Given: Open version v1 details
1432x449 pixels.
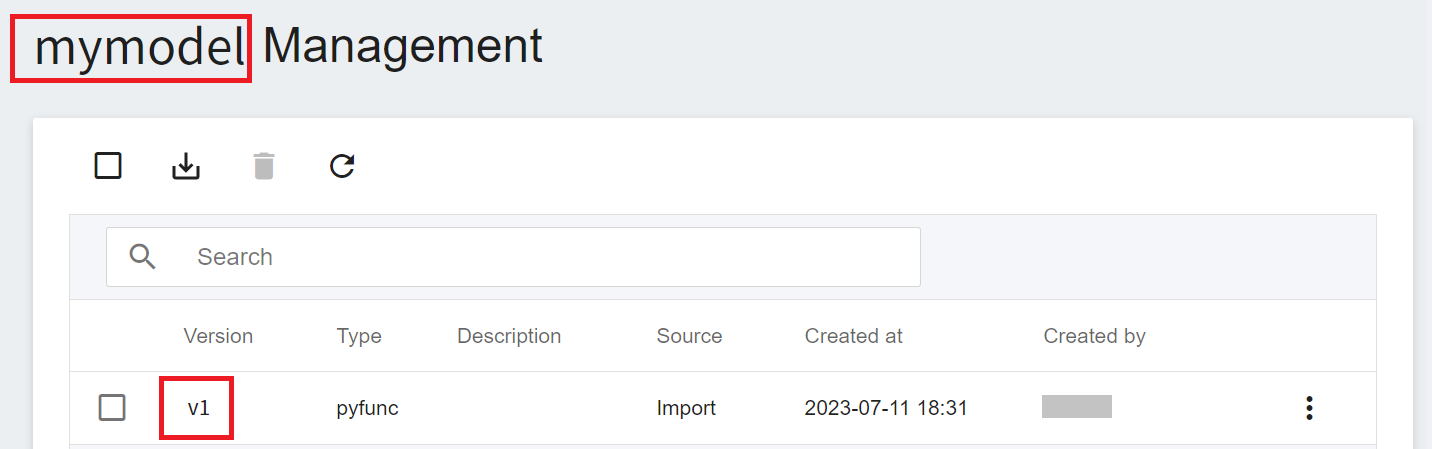Looking at the screenshot, I should [x=198, y=408].
